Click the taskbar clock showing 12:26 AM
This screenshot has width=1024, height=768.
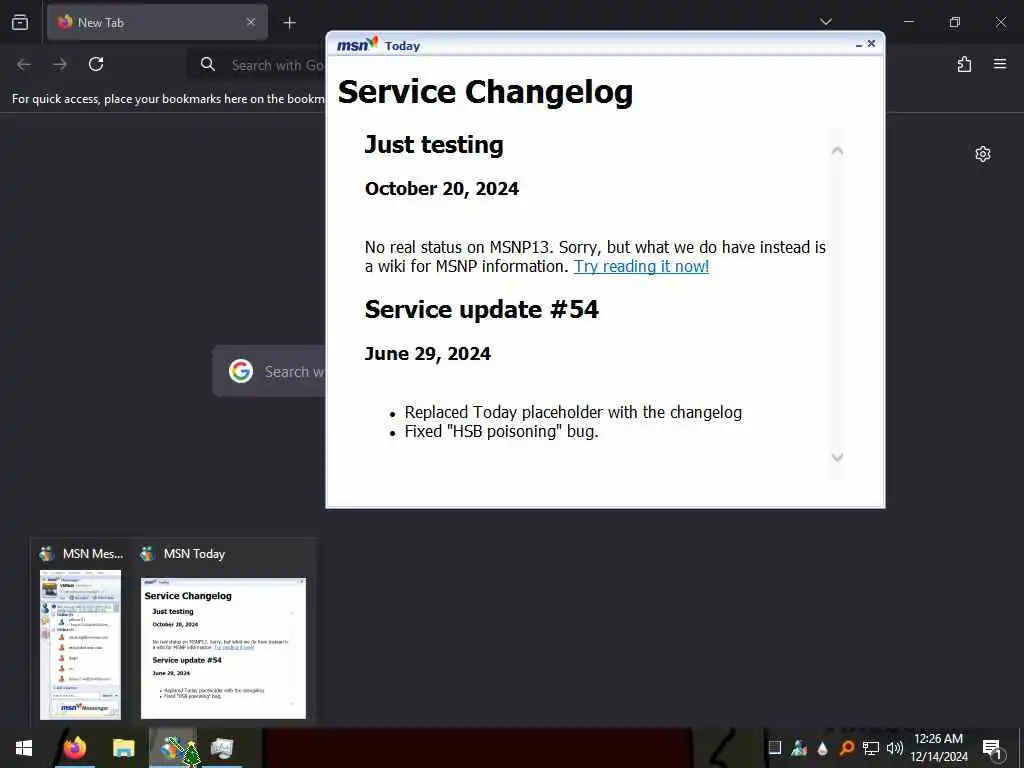(x=938, y=748)
